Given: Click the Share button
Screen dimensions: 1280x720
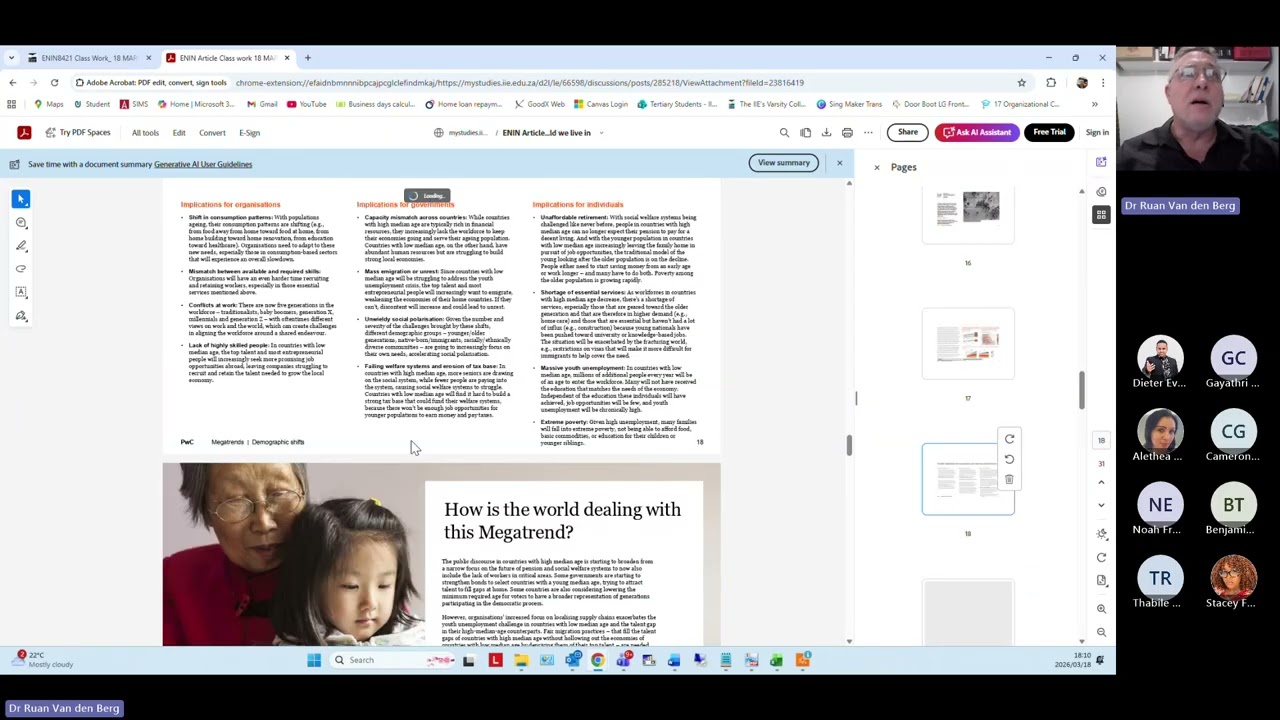Looking at the screenshot, I should (x=908, y=132).
